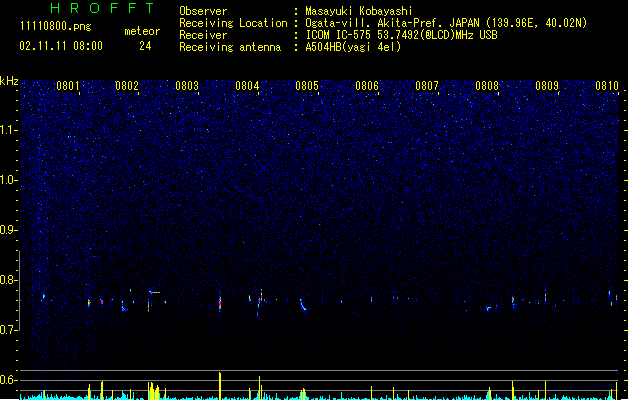Click the ICOM IC-575 receiver text
629x400 pixels.
401,35
